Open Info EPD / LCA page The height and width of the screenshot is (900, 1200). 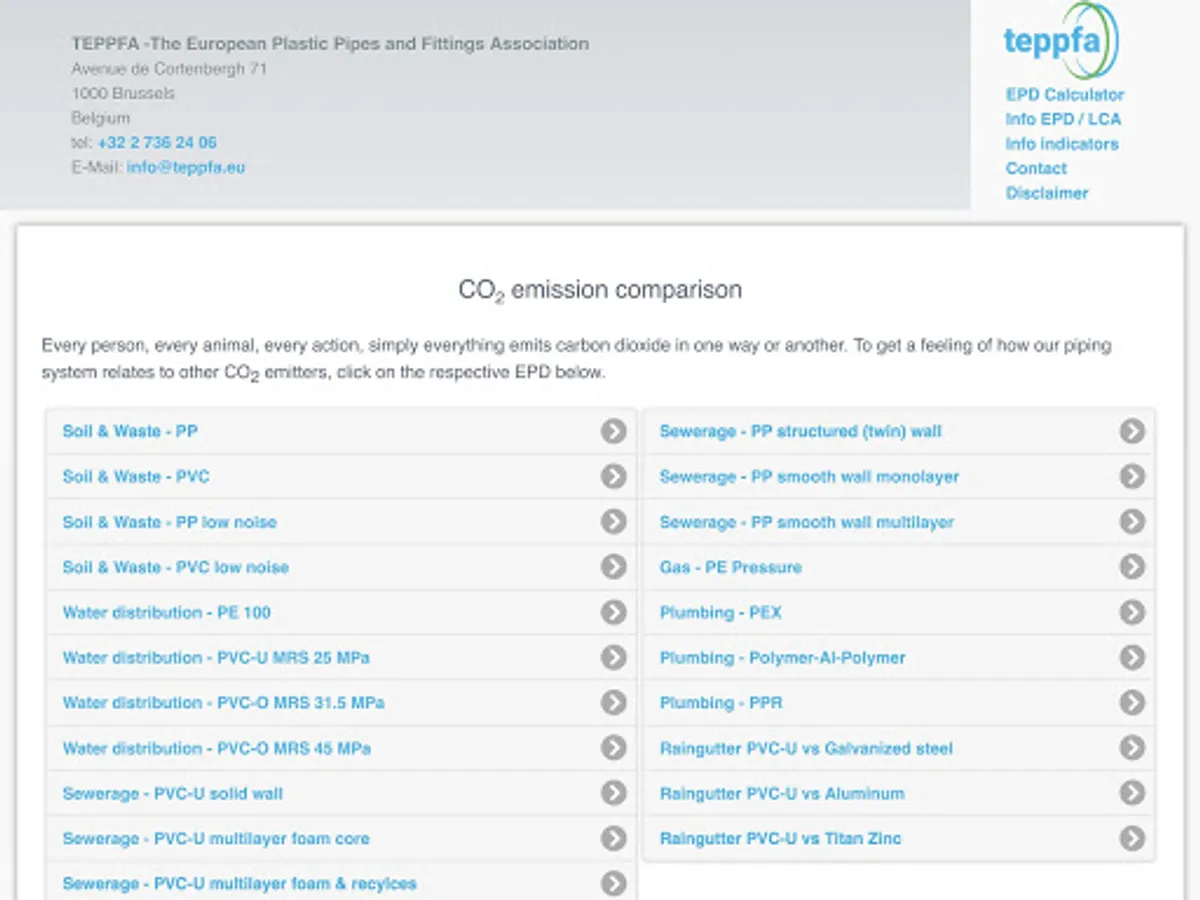[x=1063, y=119]
